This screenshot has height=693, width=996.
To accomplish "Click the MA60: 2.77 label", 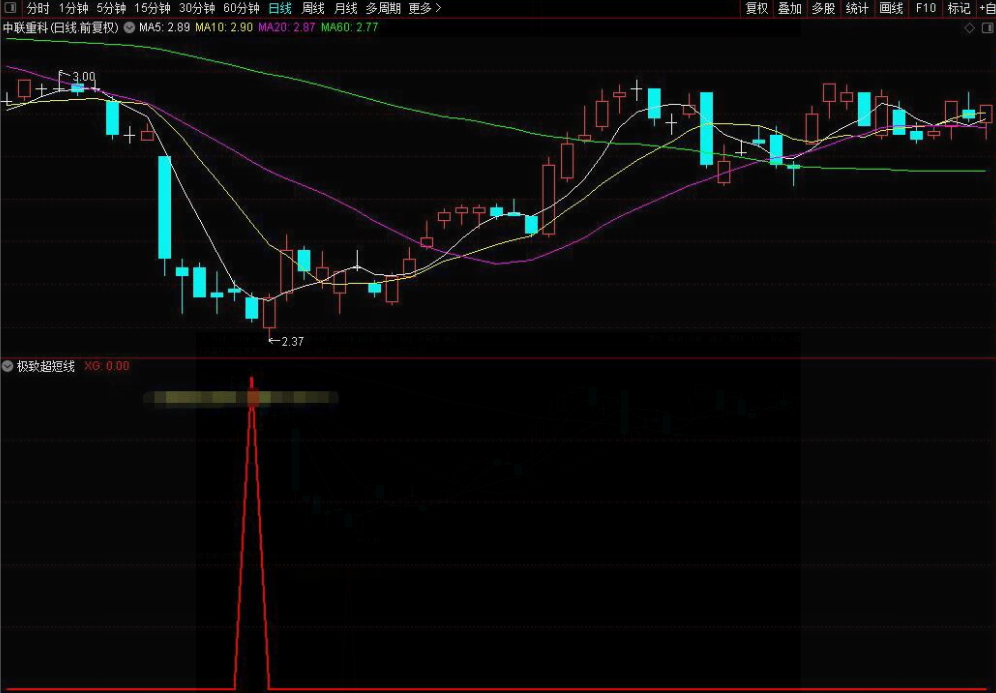I will pos(349,27).
